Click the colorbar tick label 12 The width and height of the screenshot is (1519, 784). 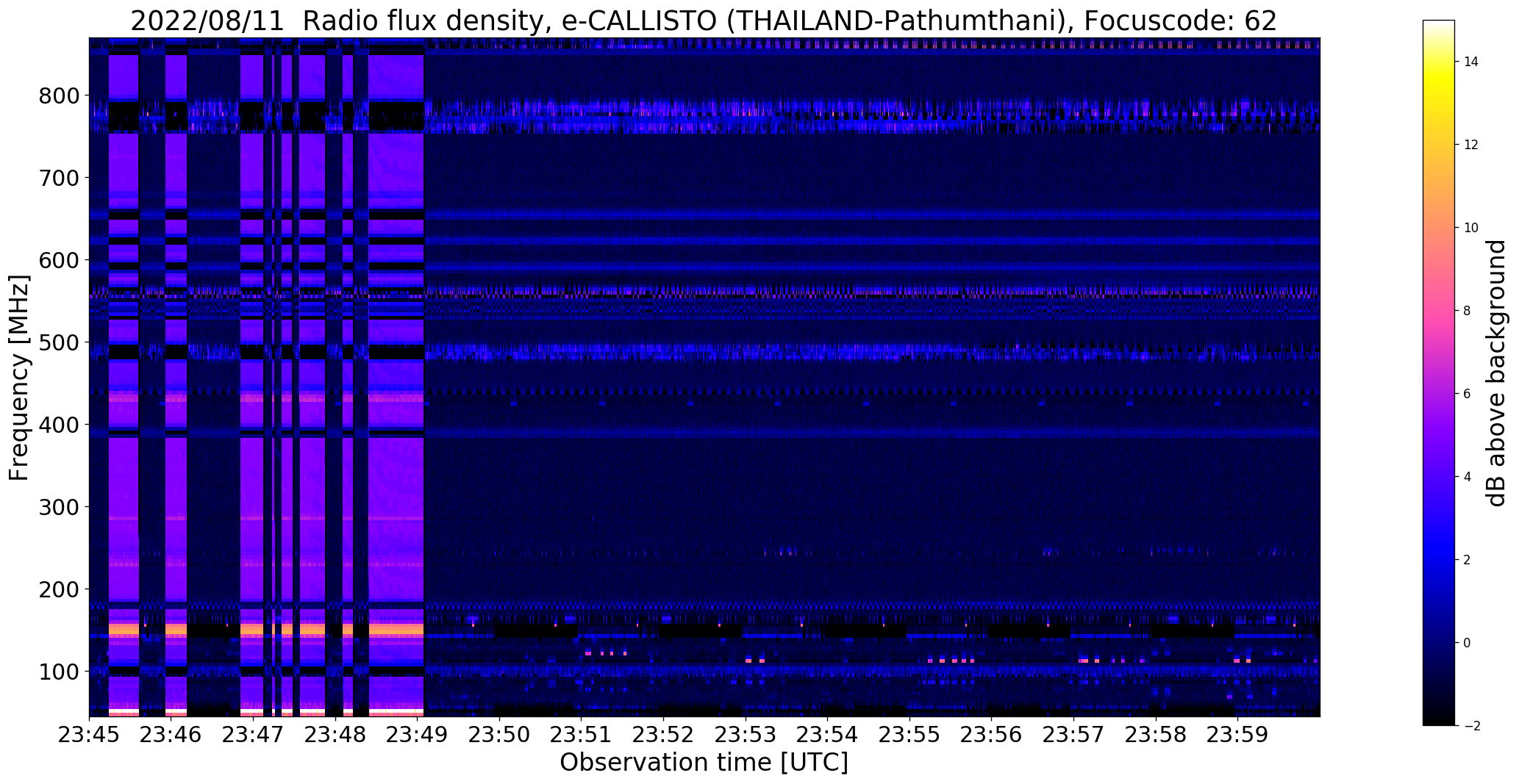(x=1471, y=145)
